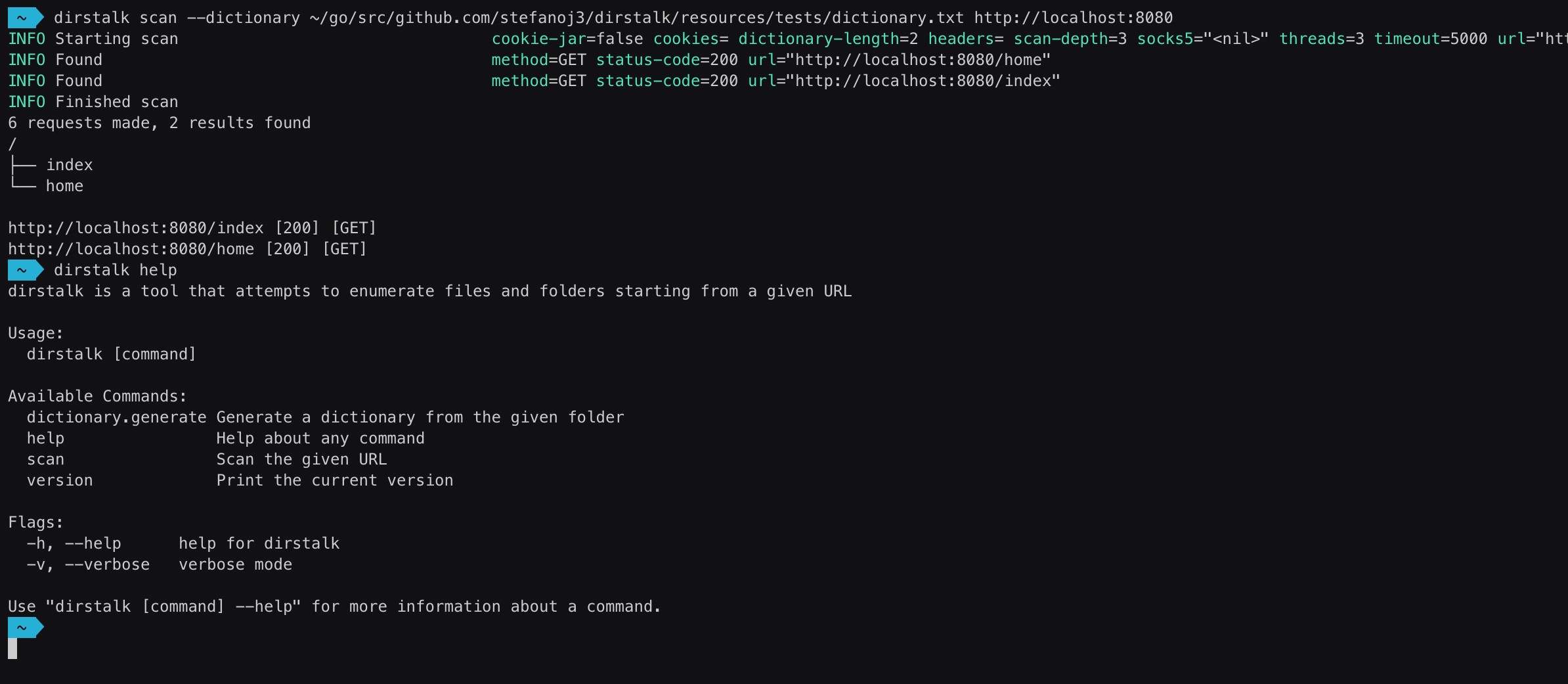
Task: Click the '-h, --help' flag text
Action: coord(74,543)
